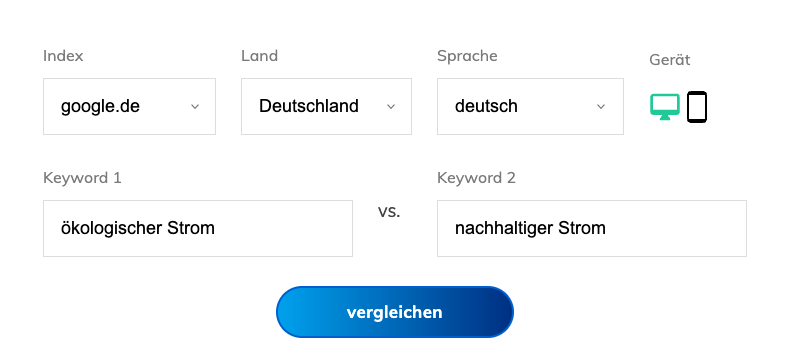Click the 'vs.' text between keywords

[389, 212]
